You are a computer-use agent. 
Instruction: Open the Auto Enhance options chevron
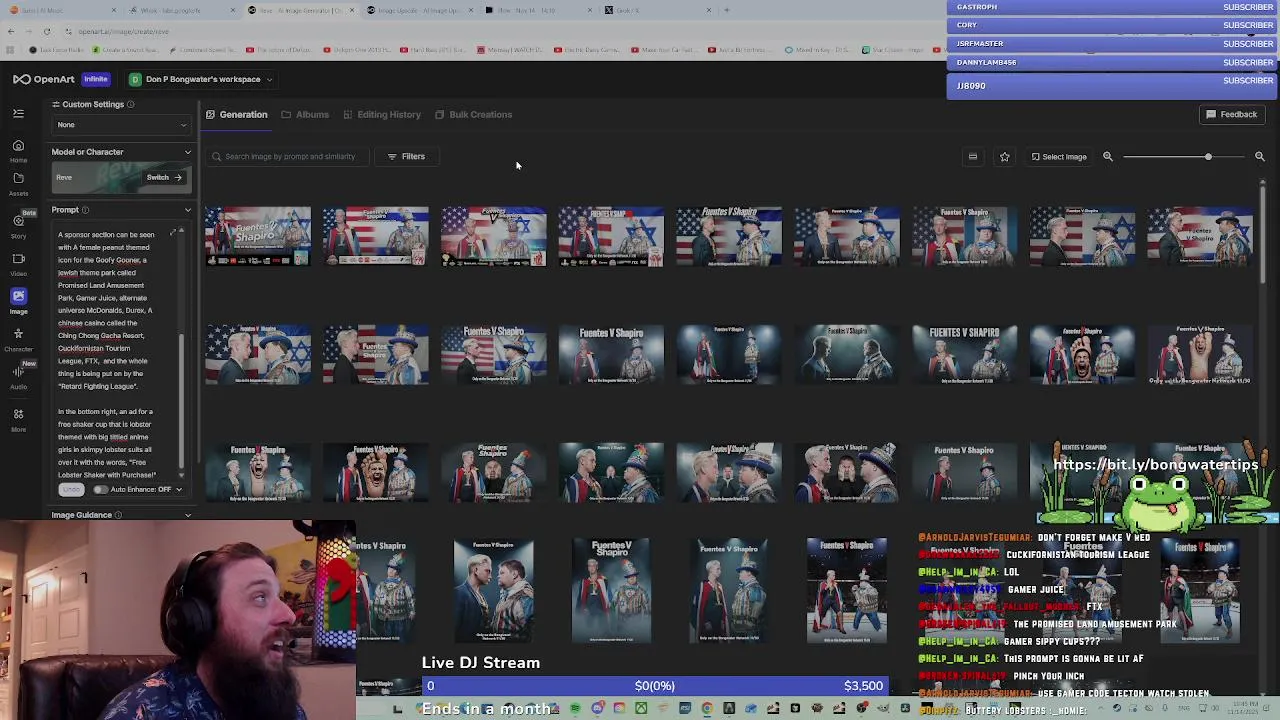(x=178, y=489)
